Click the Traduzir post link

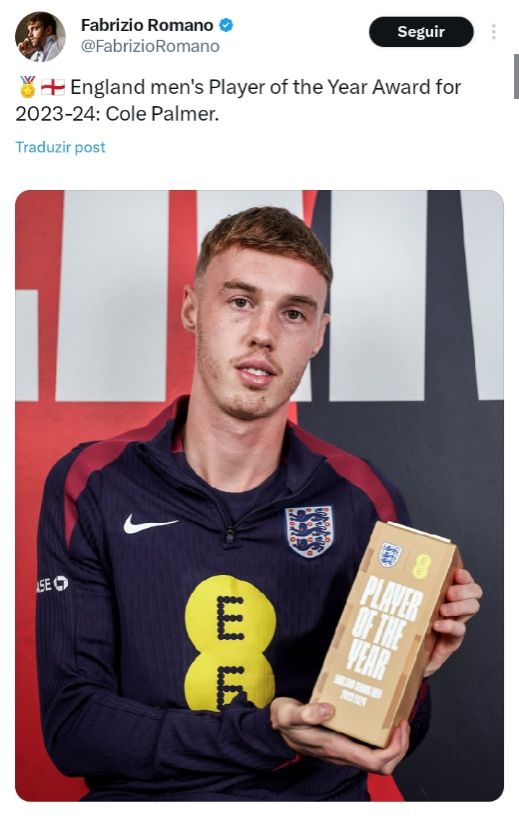61,147
